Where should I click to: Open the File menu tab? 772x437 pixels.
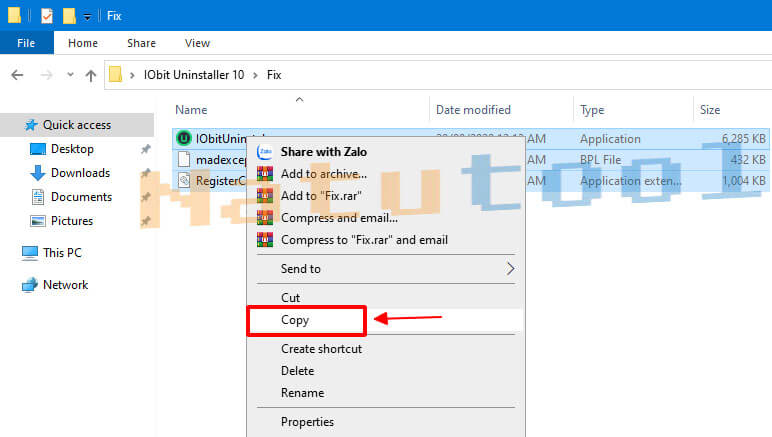pyautogui.click(x=27, y=43)
